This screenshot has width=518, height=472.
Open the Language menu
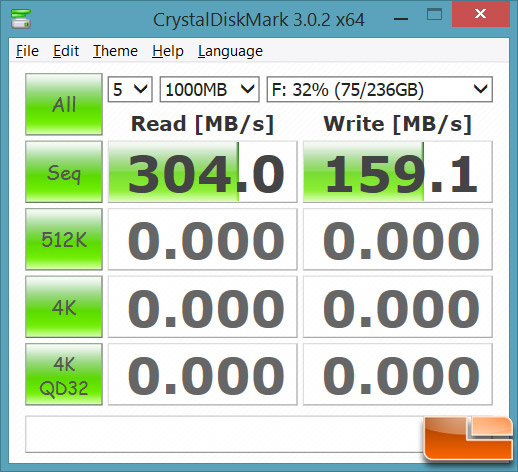point(230,51)
